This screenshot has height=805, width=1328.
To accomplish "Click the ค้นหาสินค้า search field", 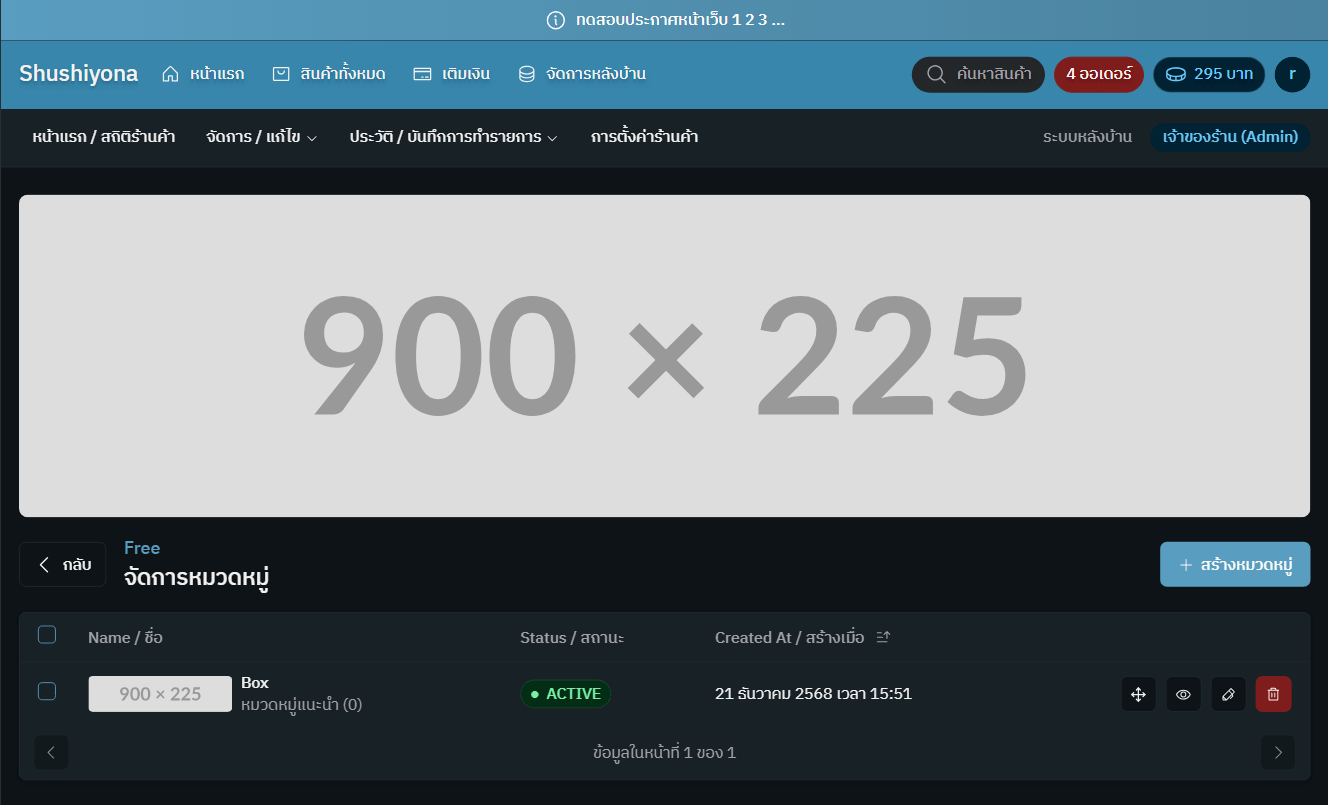I will (x=978, y=74).
